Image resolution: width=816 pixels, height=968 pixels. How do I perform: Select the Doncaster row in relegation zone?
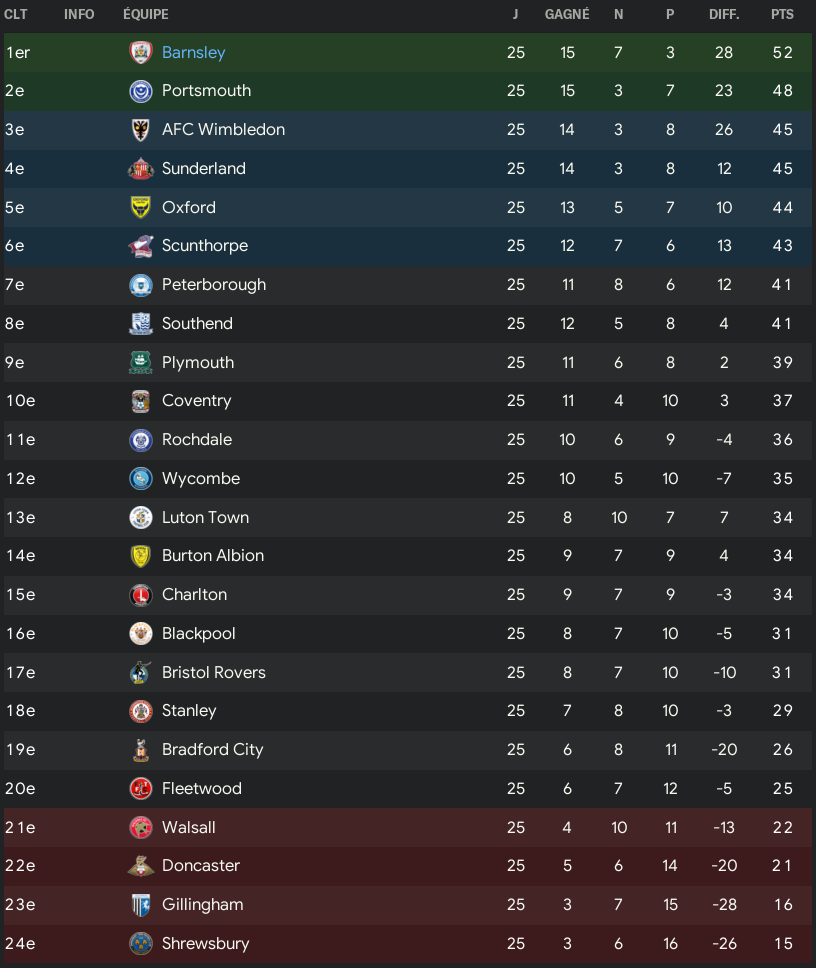tap(408, 866)
